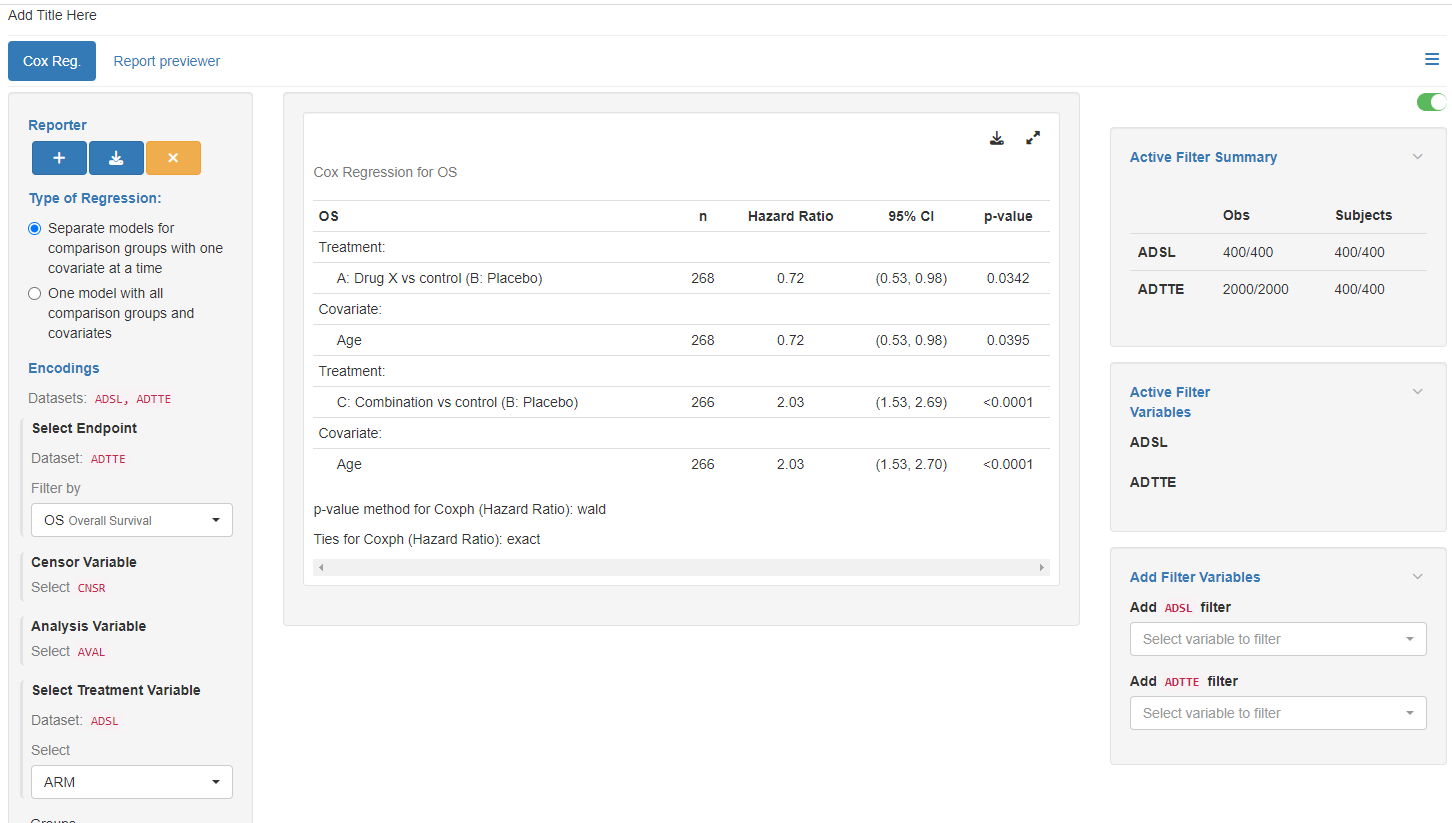The width and height of the screenshot is (1452, 823).
Task: Collapse the Active Filter Summary panel
Action: tap(1417, 156)
